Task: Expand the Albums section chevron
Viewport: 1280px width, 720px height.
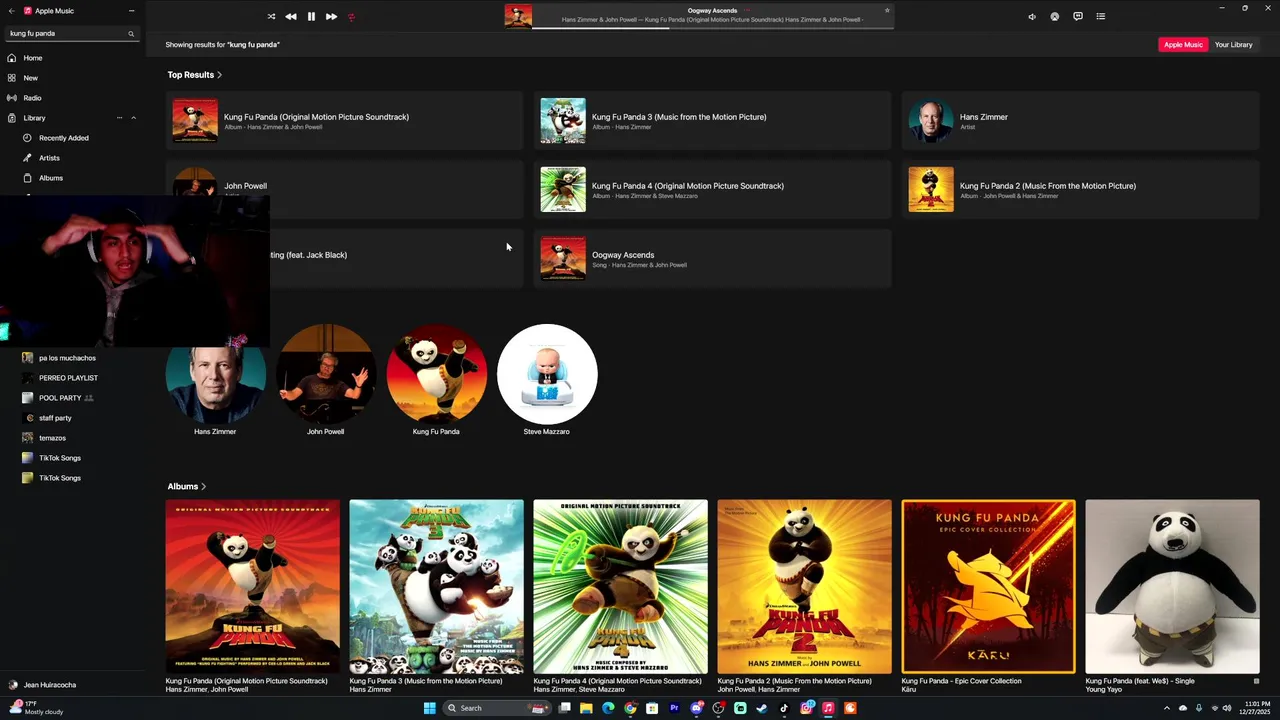Action: point(203,487)
